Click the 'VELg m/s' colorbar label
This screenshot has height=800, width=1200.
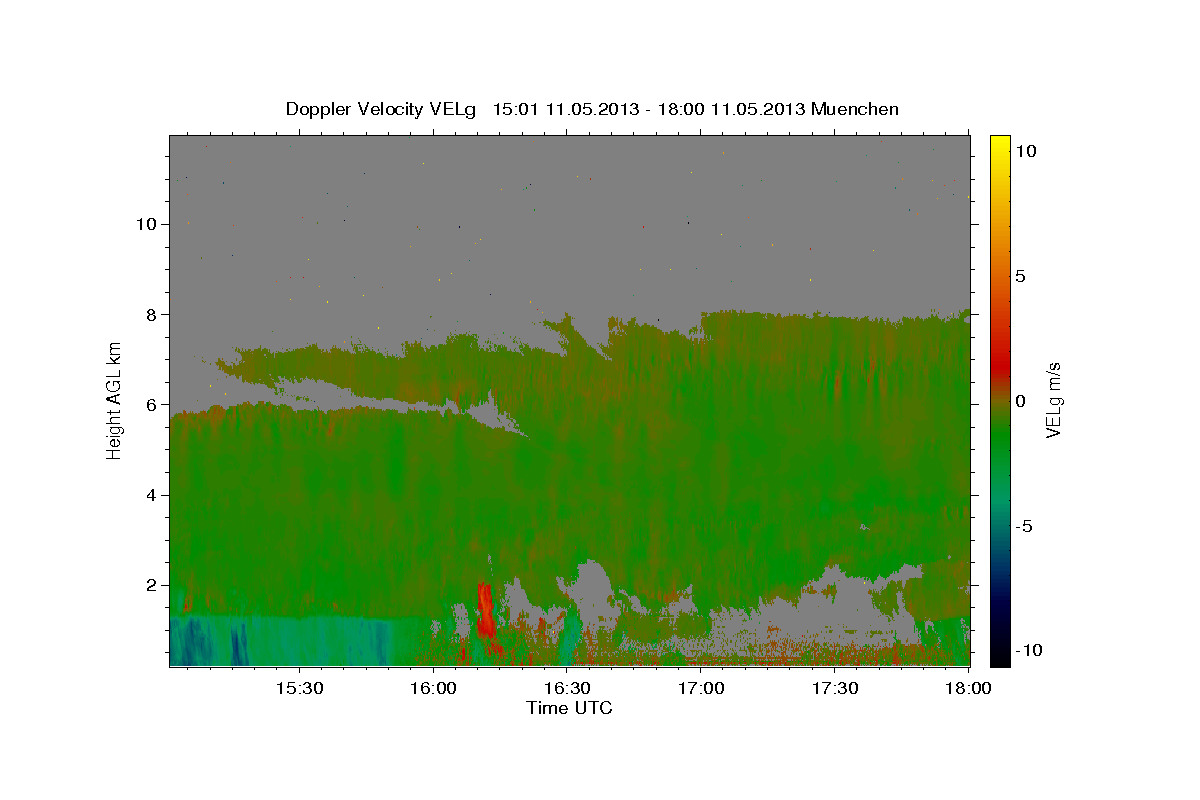pyautogui.click(x=1054, y=400)
